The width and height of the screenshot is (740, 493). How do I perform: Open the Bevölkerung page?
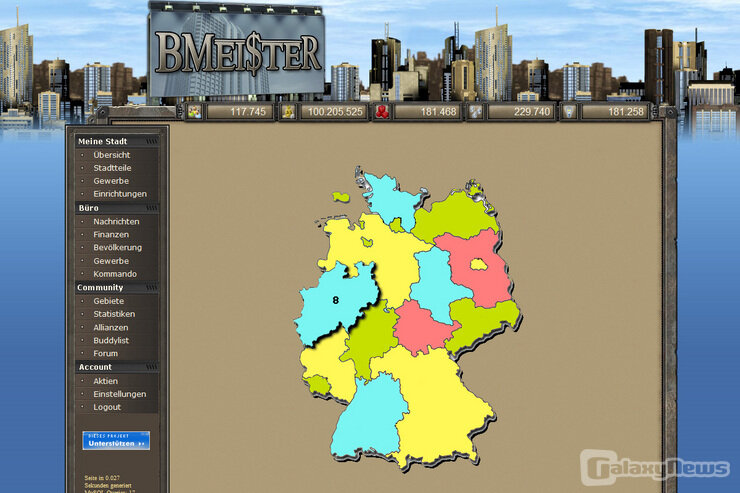click(x=117, y=247)
